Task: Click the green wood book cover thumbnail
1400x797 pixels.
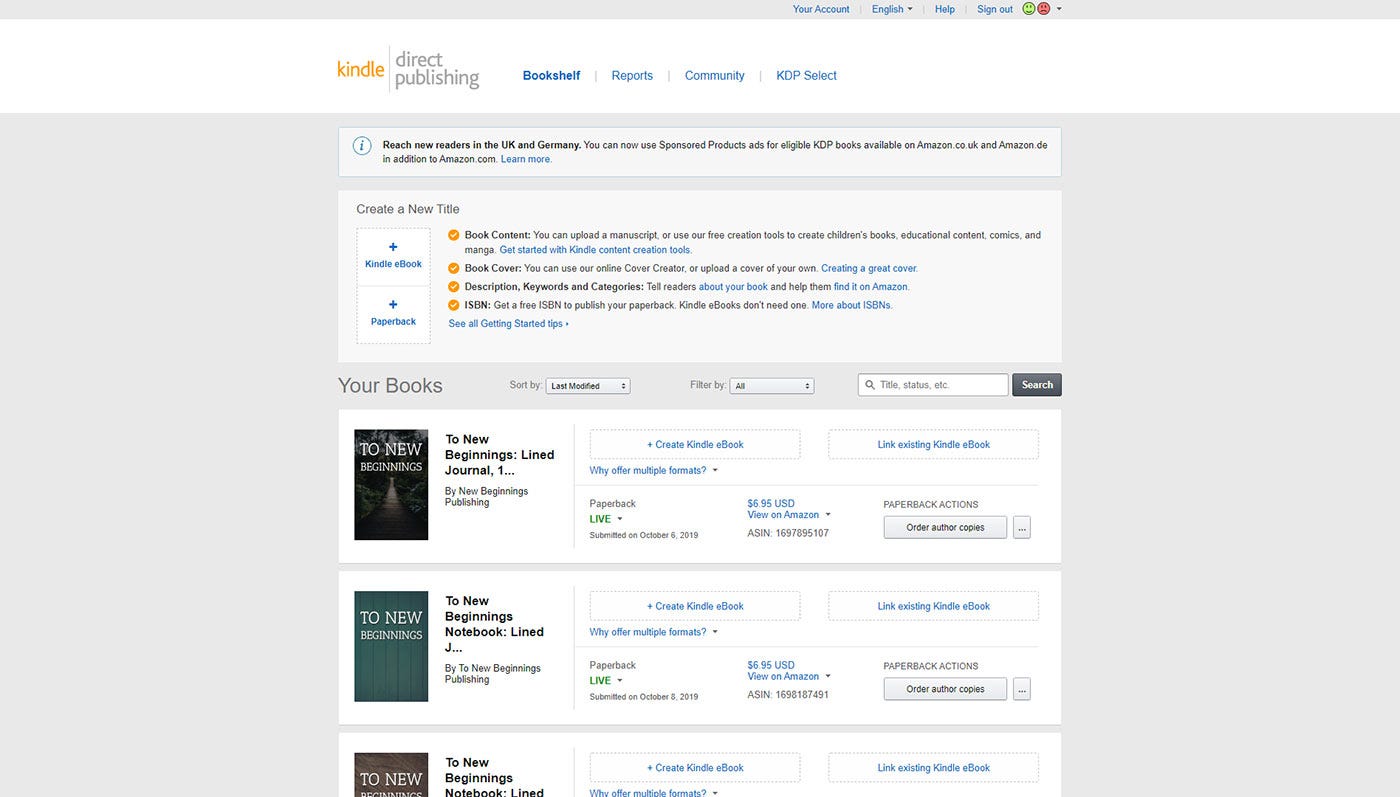Action: pyautogui.click(x=391, y=647)
